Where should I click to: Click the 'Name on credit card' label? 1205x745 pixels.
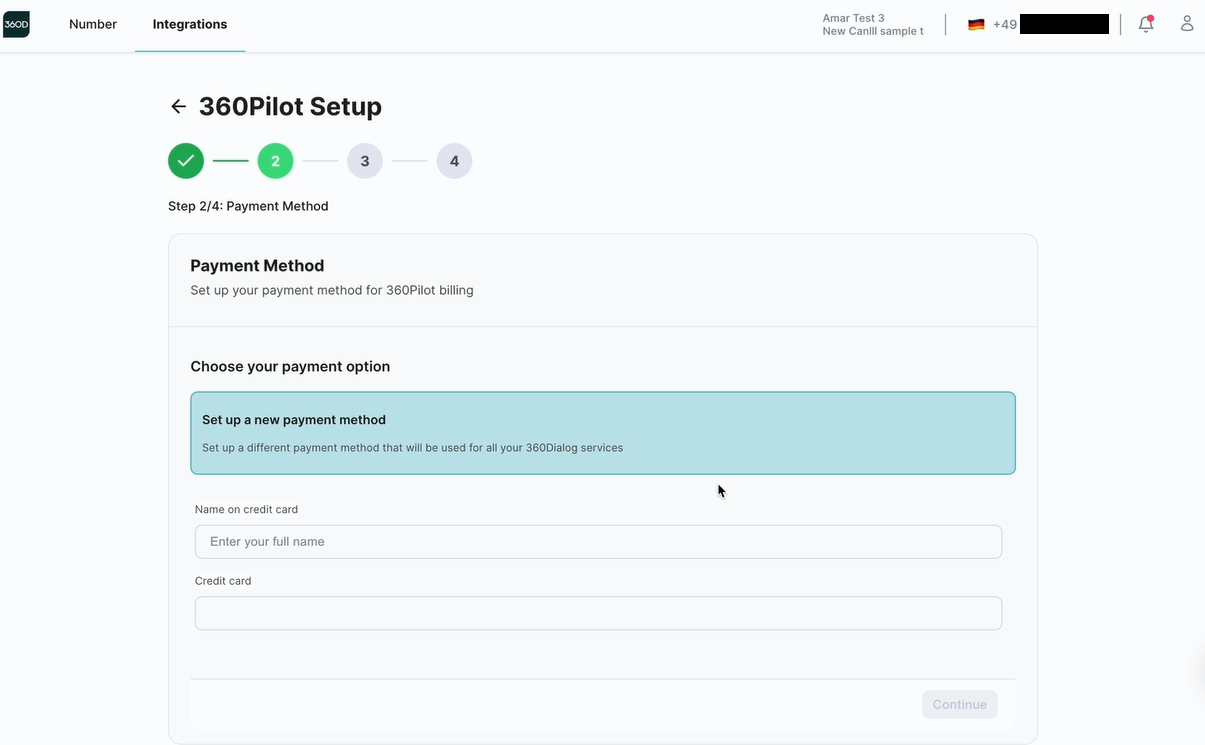246,510
